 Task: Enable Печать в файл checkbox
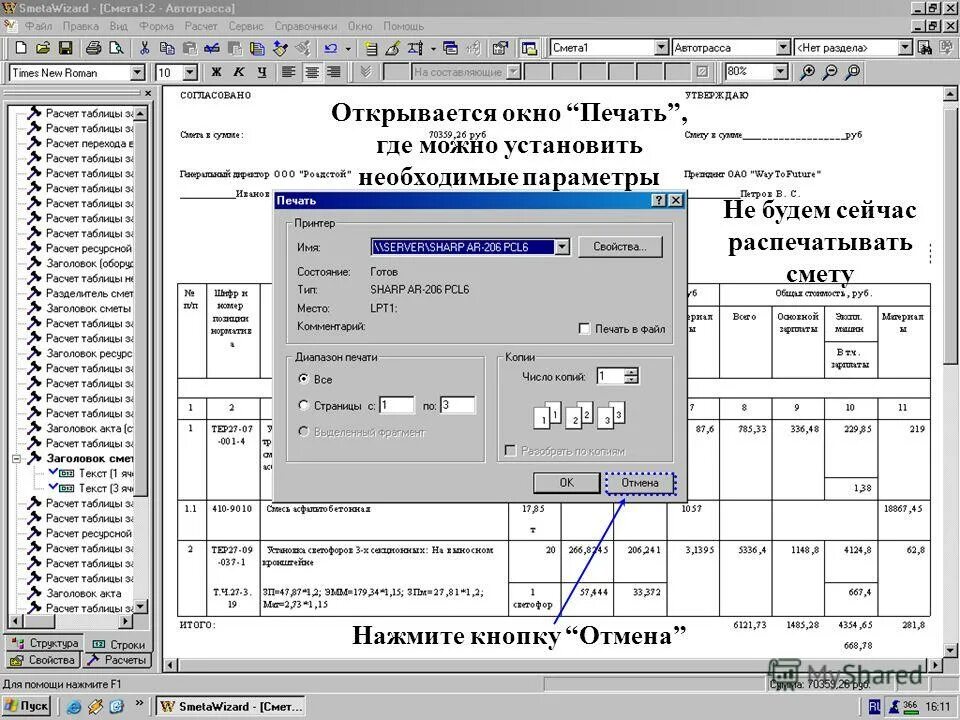[585, 326]
